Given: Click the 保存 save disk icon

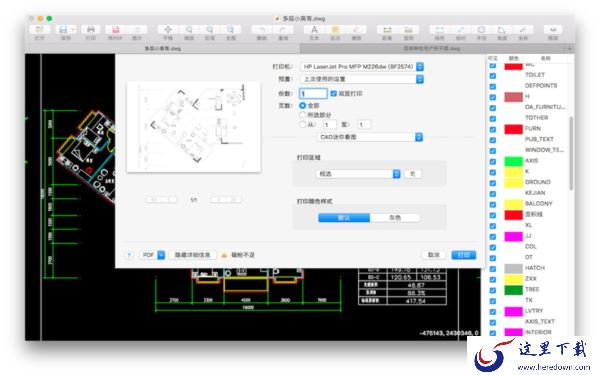Looking at the screenshot, I should coord(63,29).
